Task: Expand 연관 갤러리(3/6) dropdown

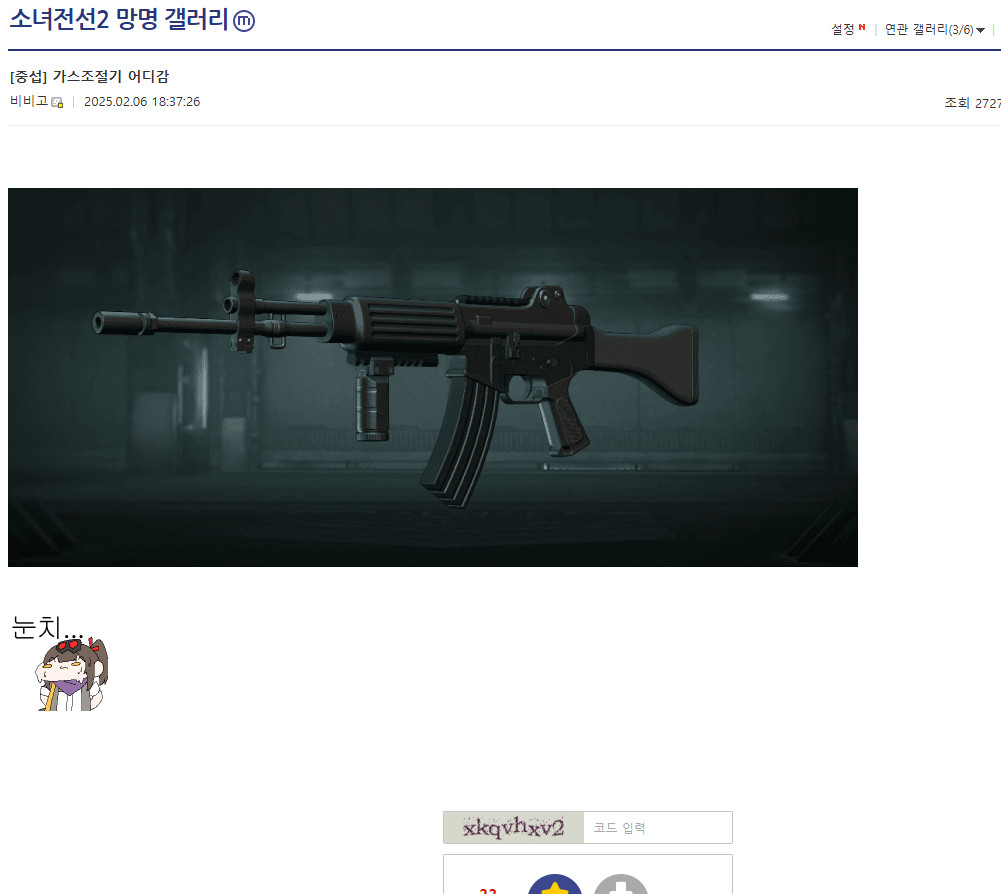Action: (935, 29)
